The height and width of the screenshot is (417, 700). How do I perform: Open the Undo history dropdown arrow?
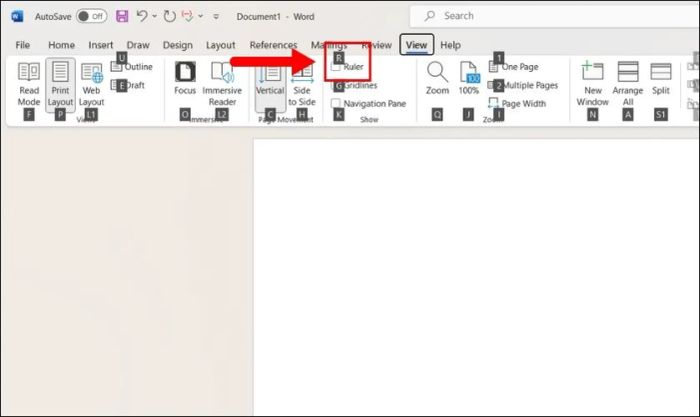click(x=154, y=17)
